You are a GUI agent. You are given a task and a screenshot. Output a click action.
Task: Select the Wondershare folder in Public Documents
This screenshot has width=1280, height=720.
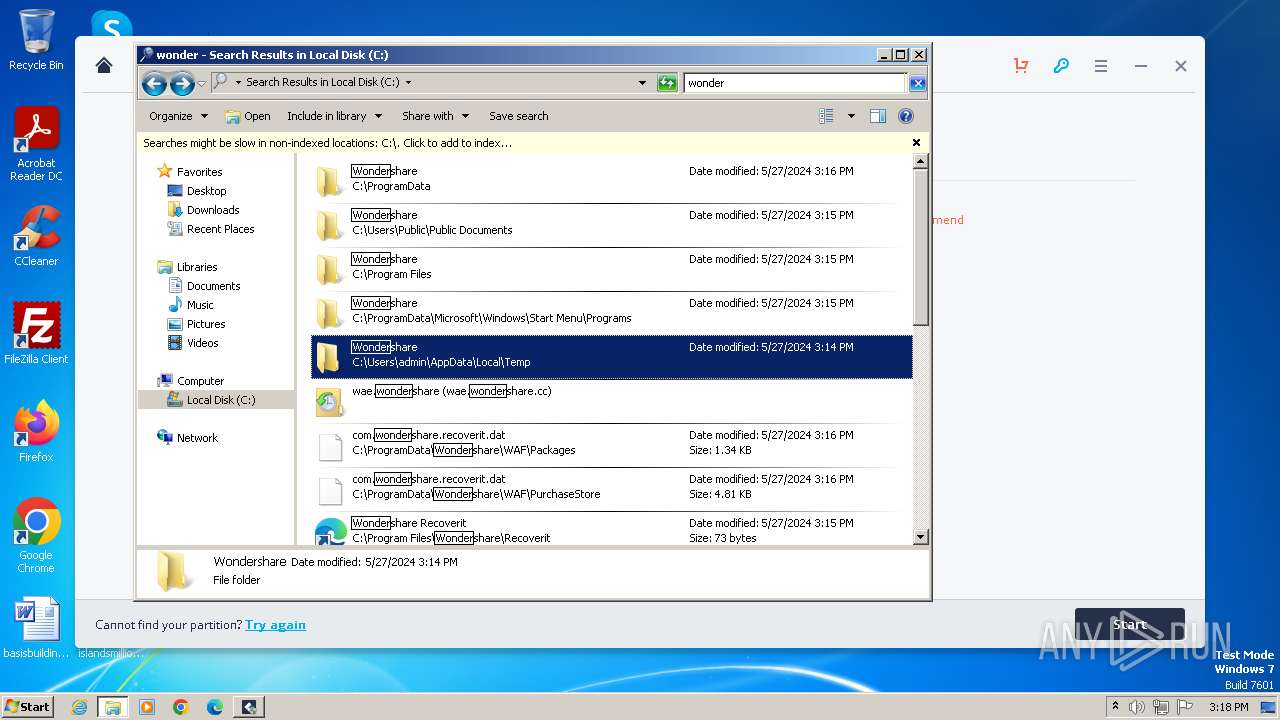click(611, 224)
